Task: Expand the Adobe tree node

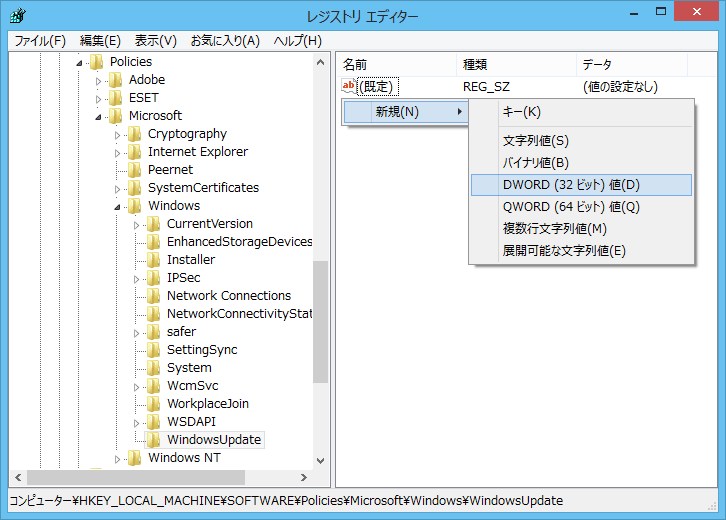Action: (x=98, y=81)
